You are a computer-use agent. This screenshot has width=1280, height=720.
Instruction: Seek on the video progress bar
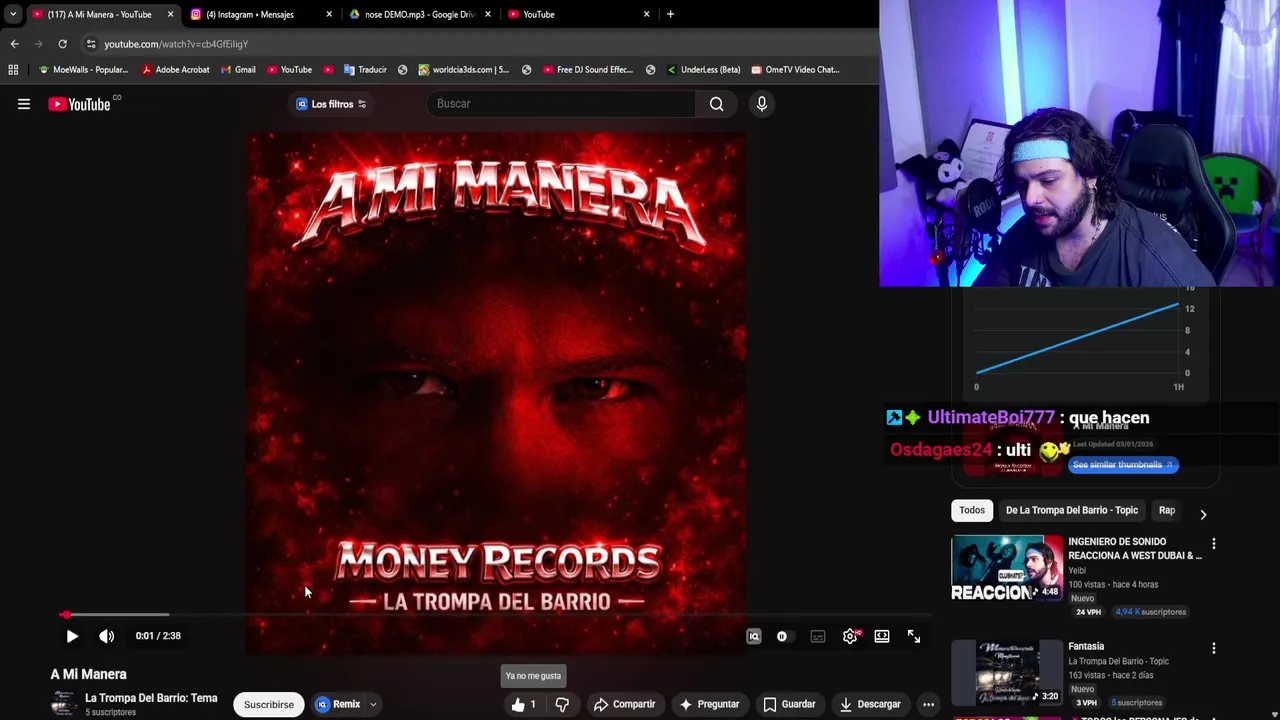point(495,615)
